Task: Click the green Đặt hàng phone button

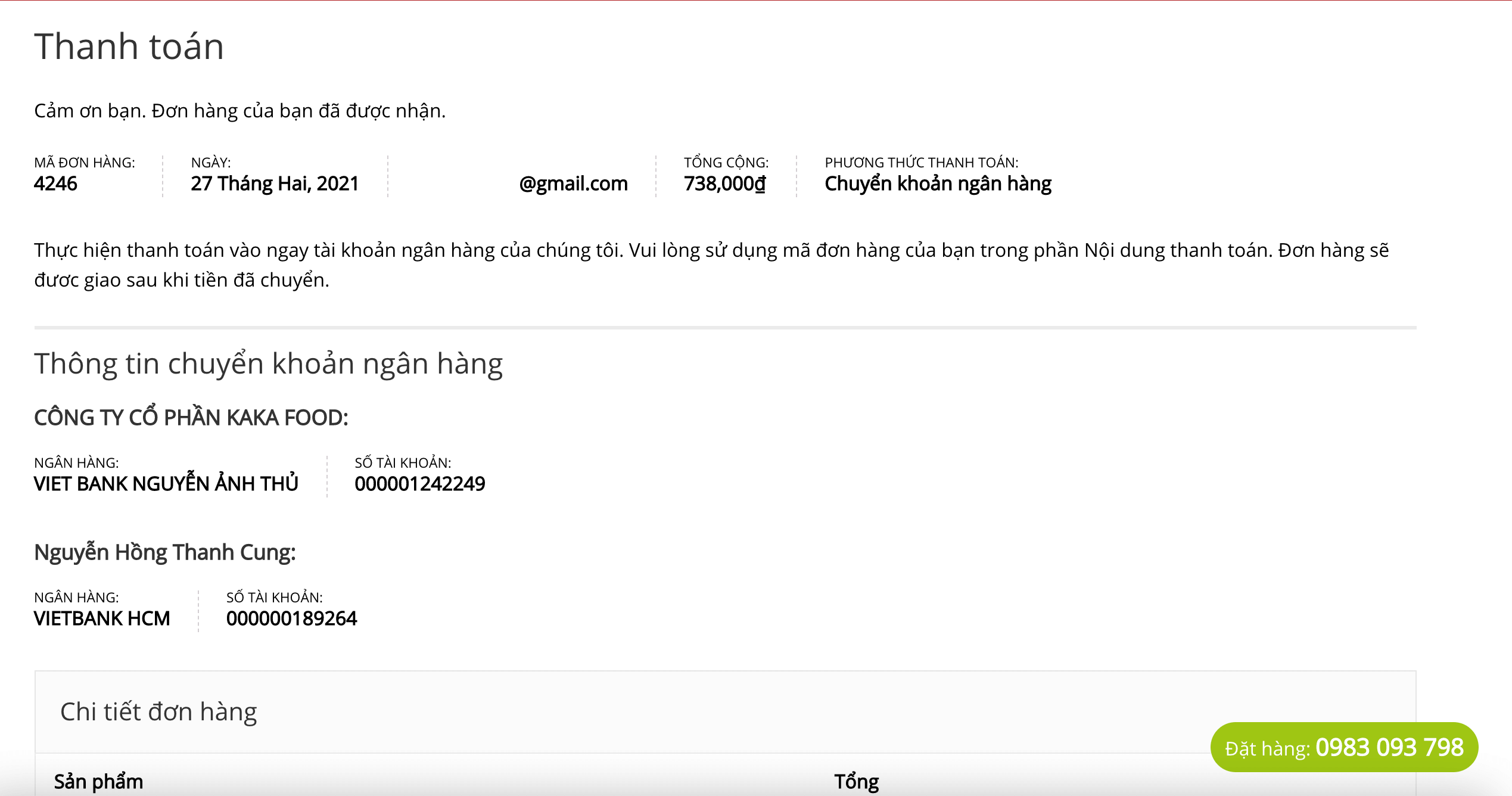Action: pyautogui.click(x=1343, y=747)
